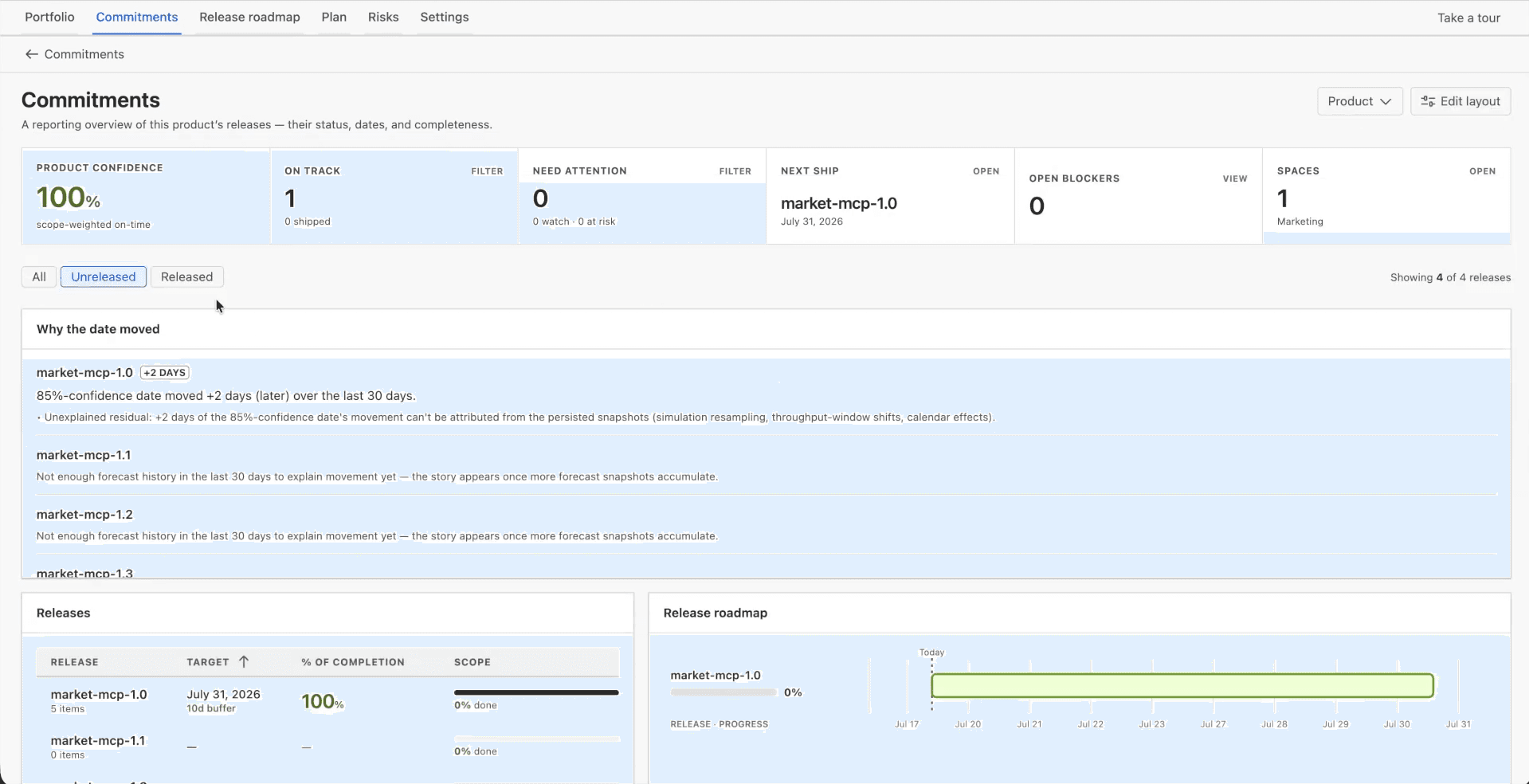Go to the Plan tab
The height and width of the screenshot is (784, 1529).
coord(334,17)
